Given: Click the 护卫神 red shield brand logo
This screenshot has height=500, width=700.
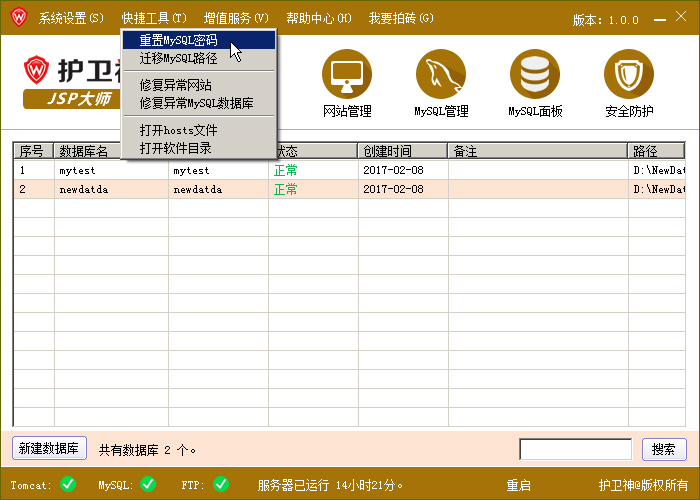Looking at the screenshot, I should pyautogui.click(x=37, y=70).
